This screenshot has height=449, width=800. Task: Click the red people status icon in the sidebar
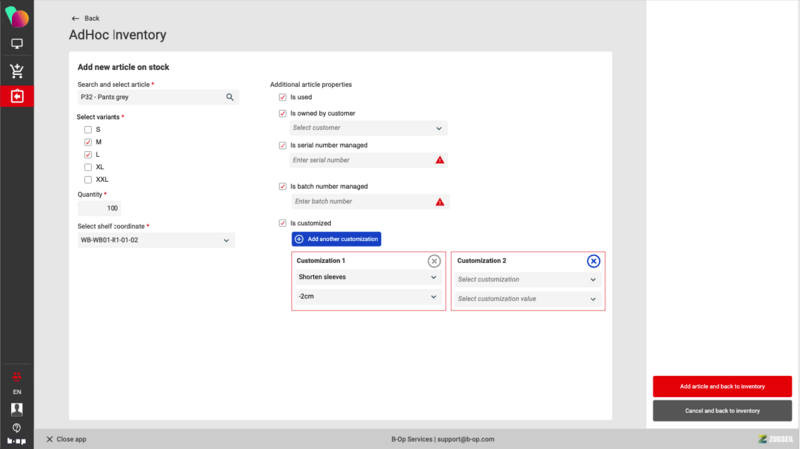pos(17,377)
